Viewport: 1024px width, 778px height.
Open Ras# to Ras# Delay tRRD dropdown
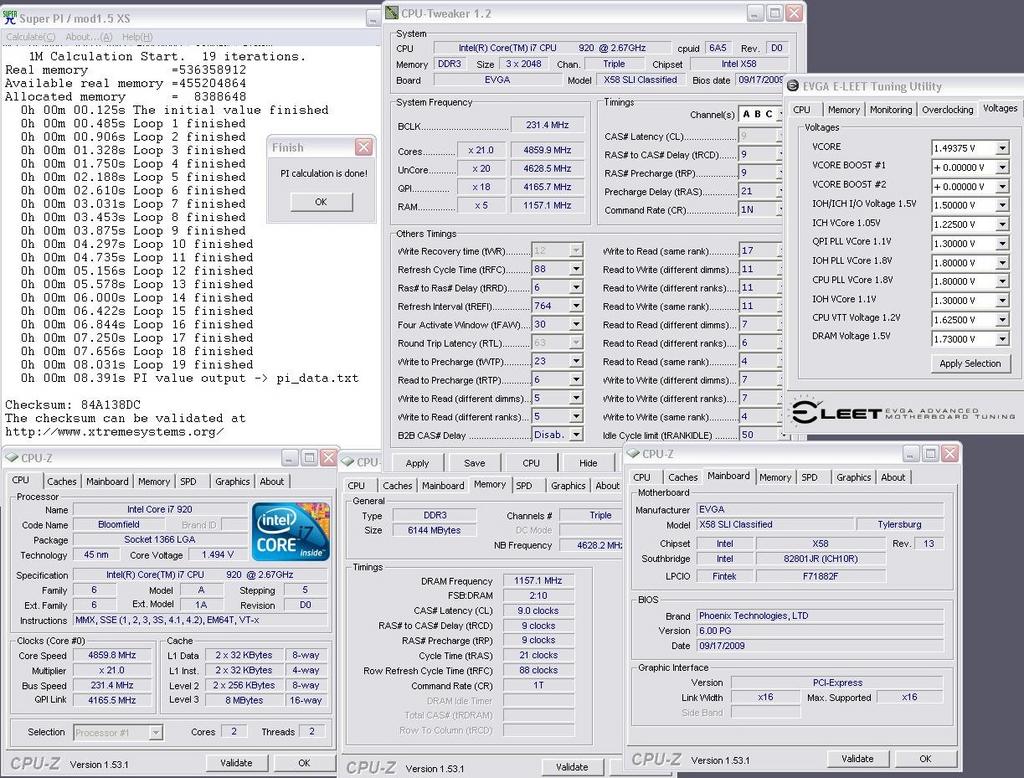click(575, 287)
